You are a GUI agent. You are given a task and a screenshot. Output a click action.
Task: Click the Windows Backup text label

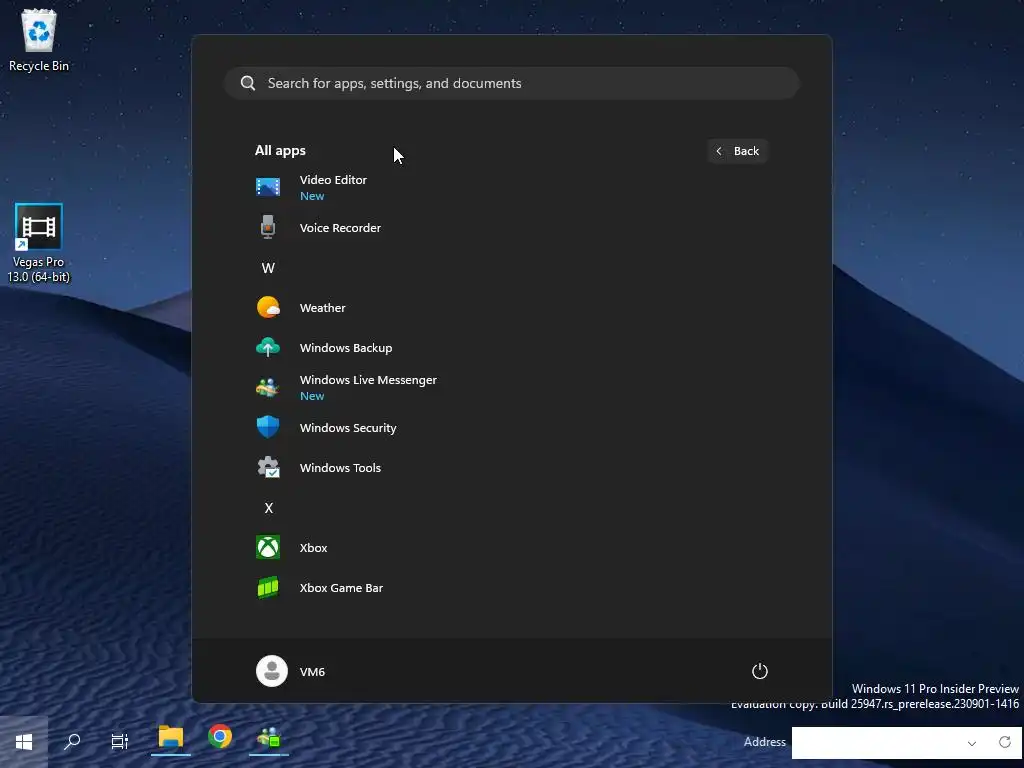click(x=346, y=347)
